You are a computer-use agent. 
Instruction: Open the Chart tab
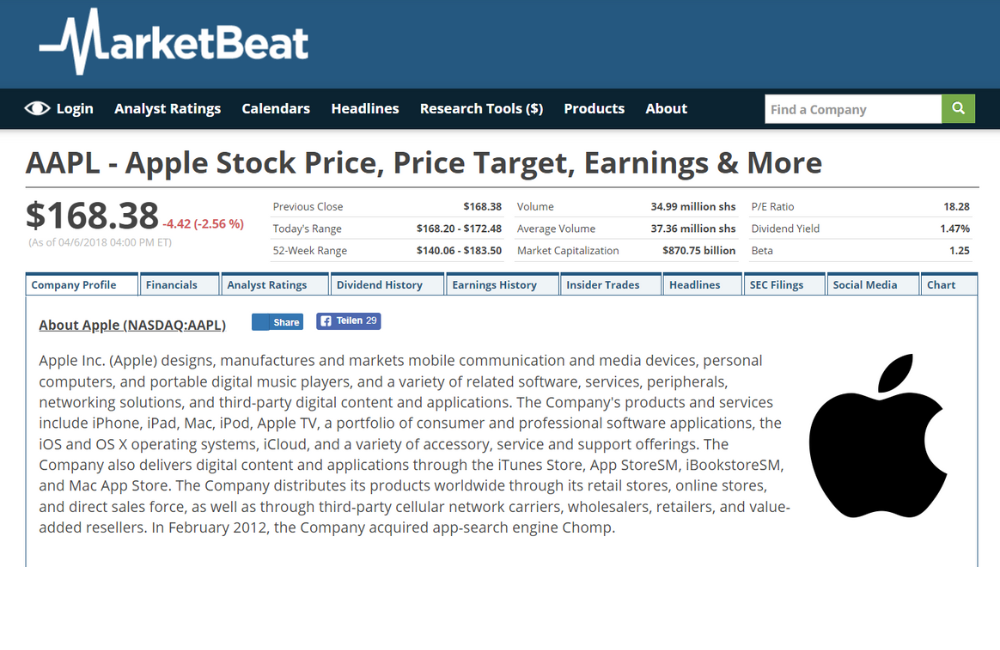pyautogui.click(x=941, y=285)
